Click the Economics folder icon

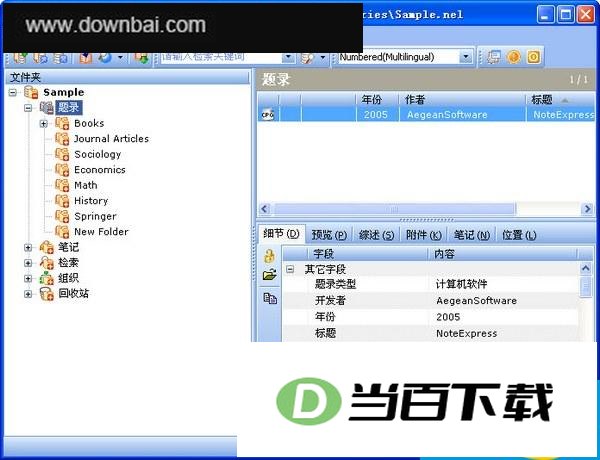[x=62, y=170]
